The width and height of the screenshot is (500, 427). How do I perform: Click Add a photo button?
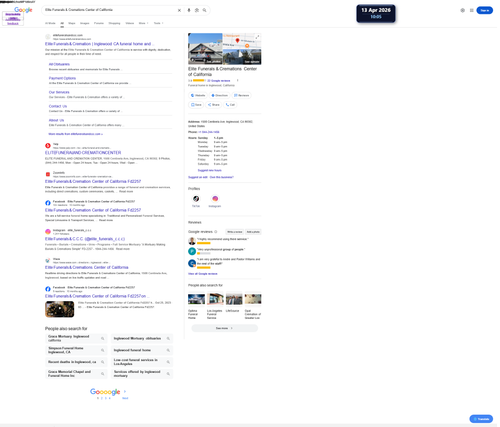[x=253, y=232]
